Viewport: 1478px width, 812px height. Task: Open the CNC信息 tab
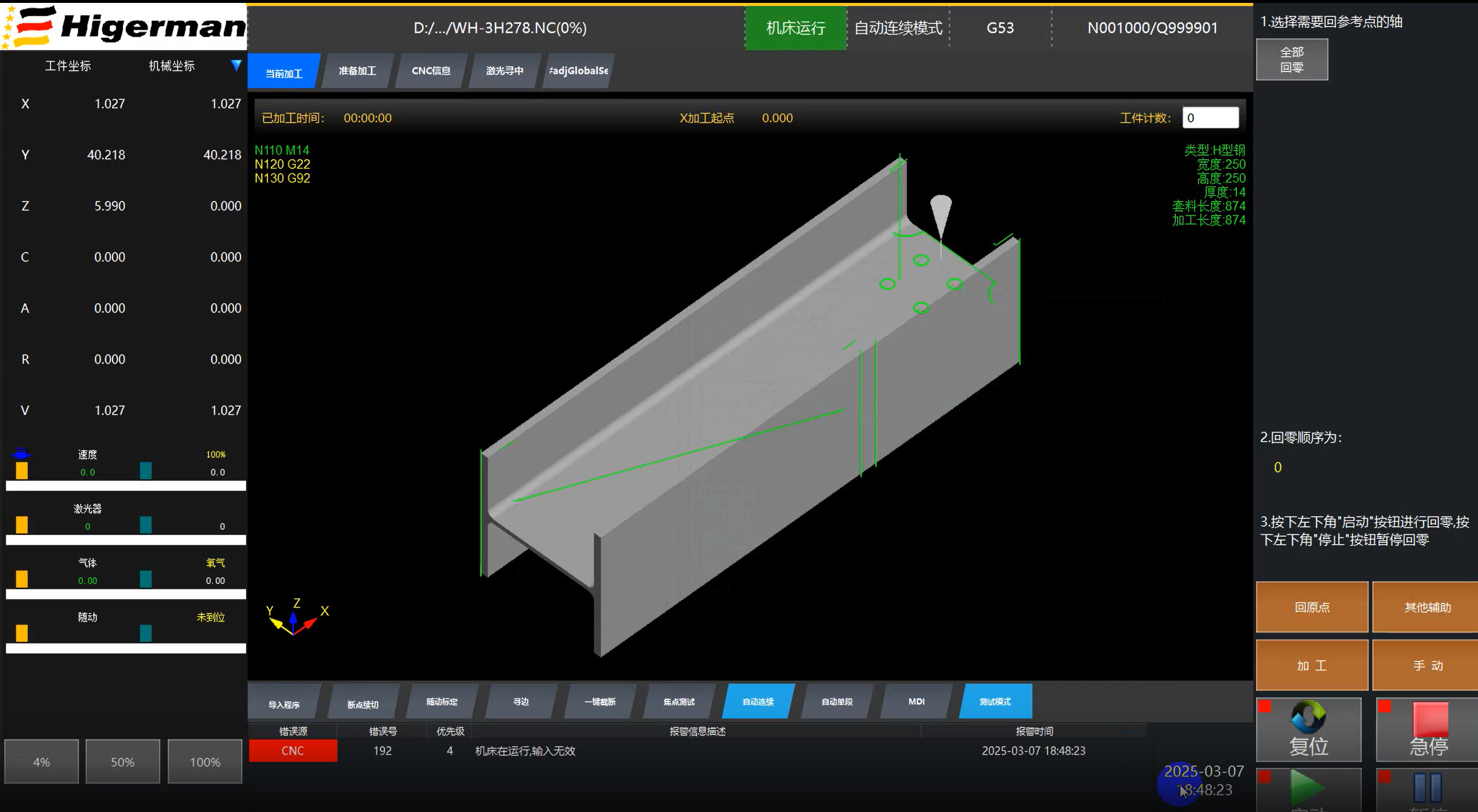[x=431, y=71]
